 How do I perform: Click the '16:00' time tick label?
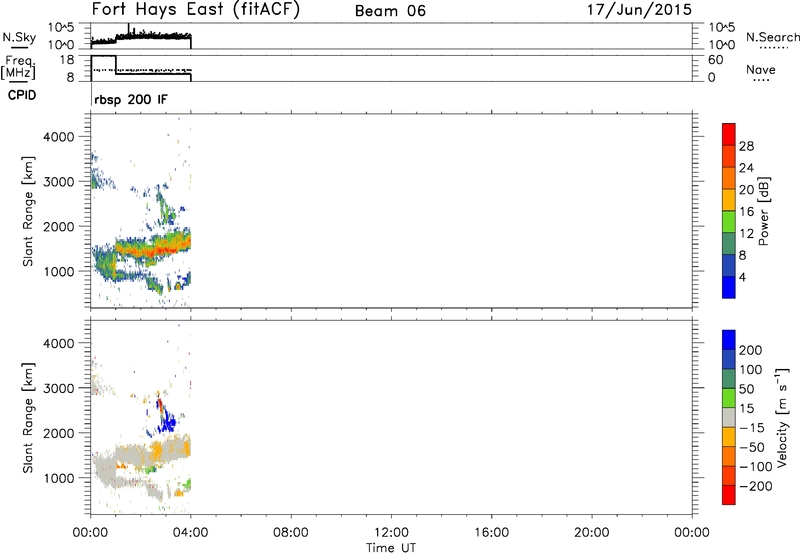click(x=491, y=533)
